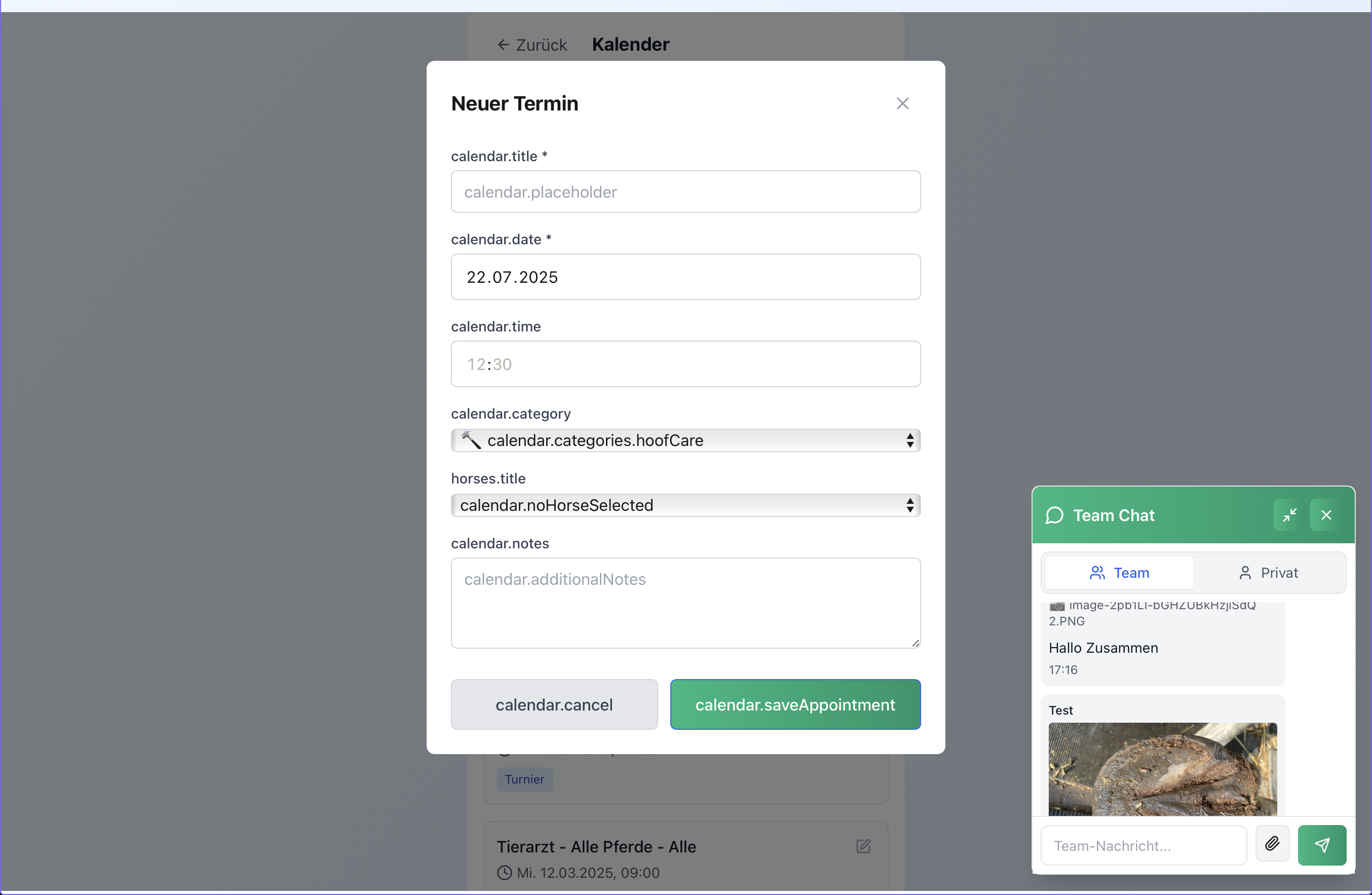Type in the Team-Nachricht message box
Screen dimensions: 1372x895
[1143, 845]
